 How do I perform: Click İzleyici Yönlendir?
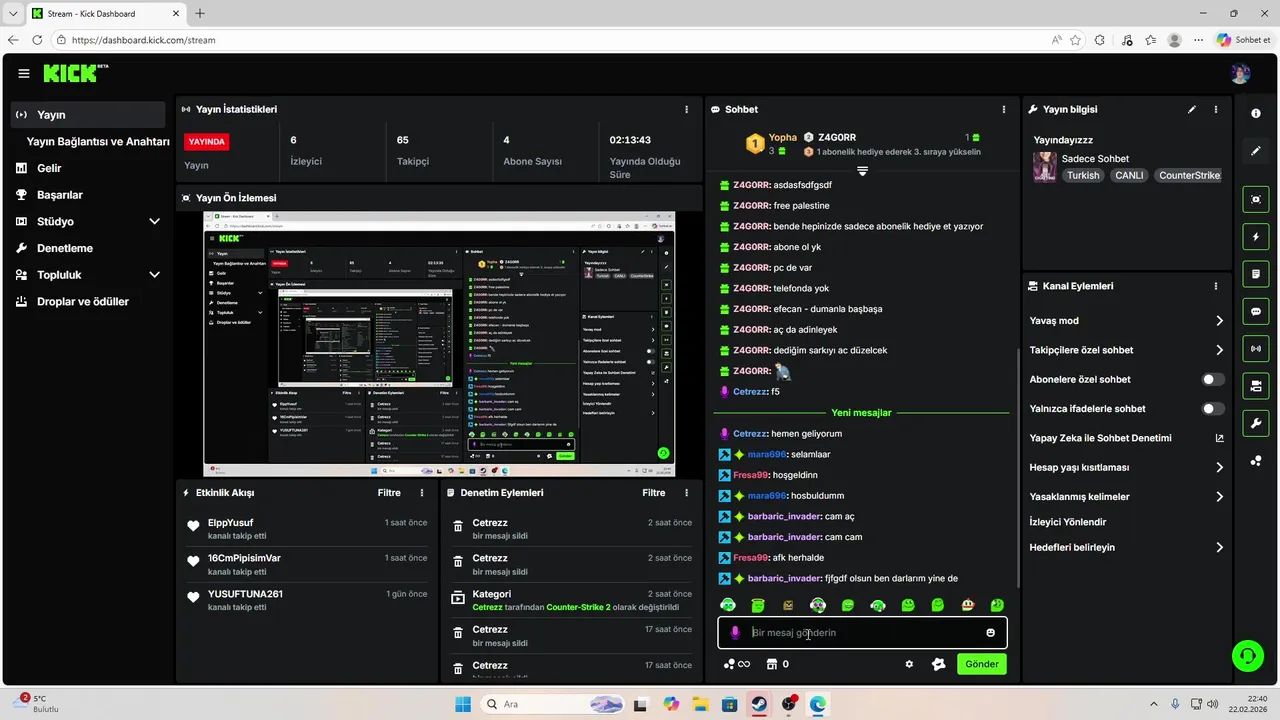pyautogui.click(x=1068, y=522)
